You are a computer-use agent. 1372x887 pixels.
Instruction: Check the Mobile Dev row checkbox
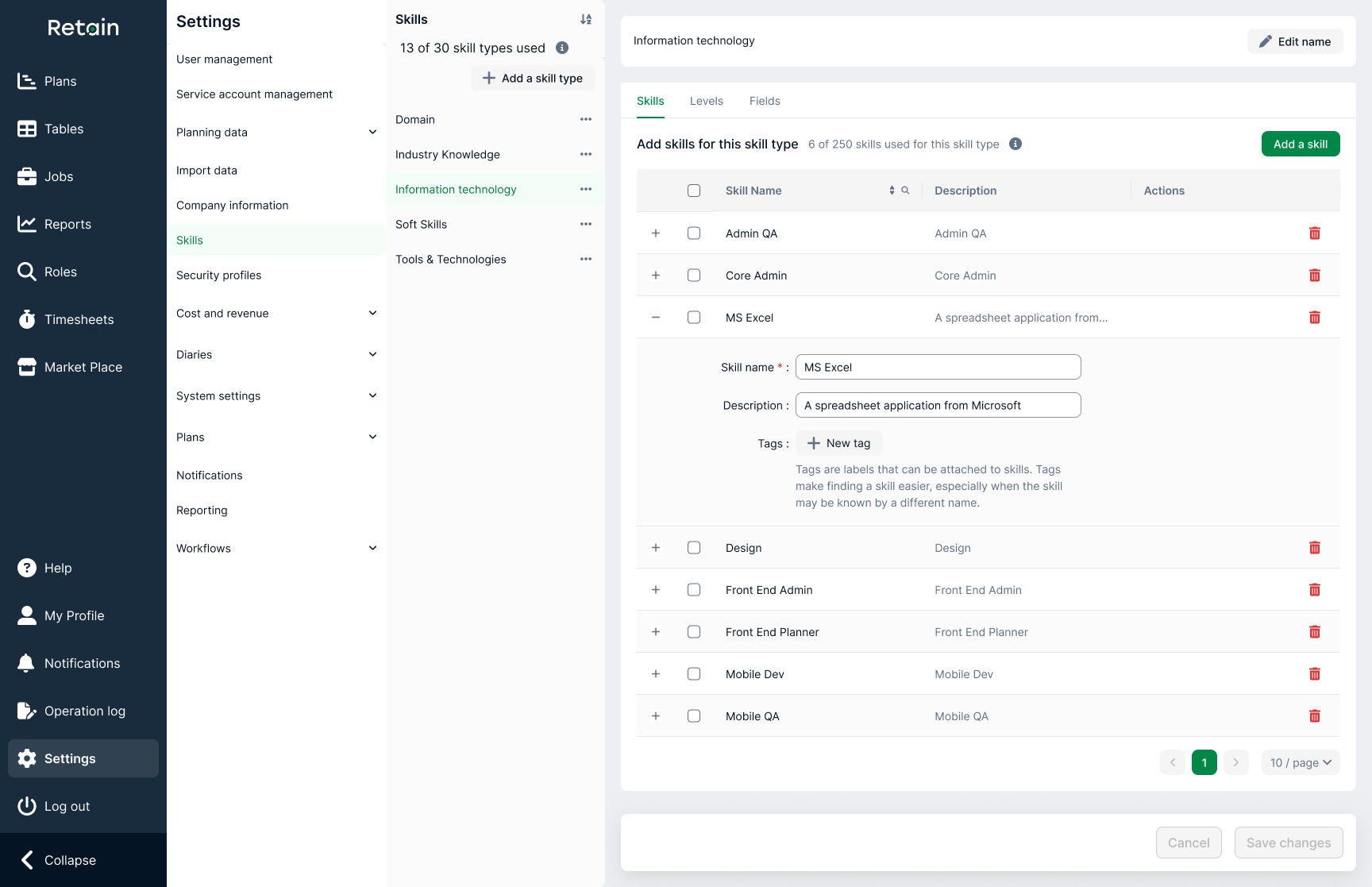(693, 673)
